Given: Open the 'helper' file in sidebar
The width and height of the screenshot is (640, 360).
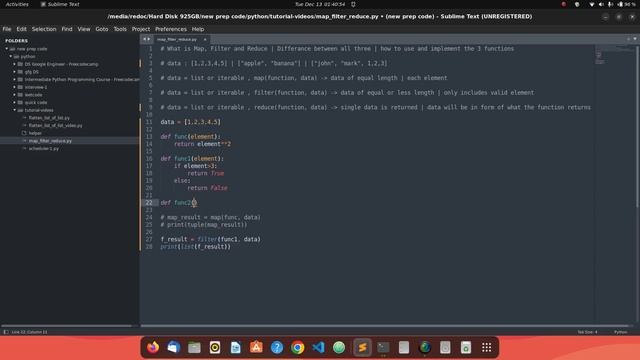Looking at the screenshot, I should click(x=35, y=133).
